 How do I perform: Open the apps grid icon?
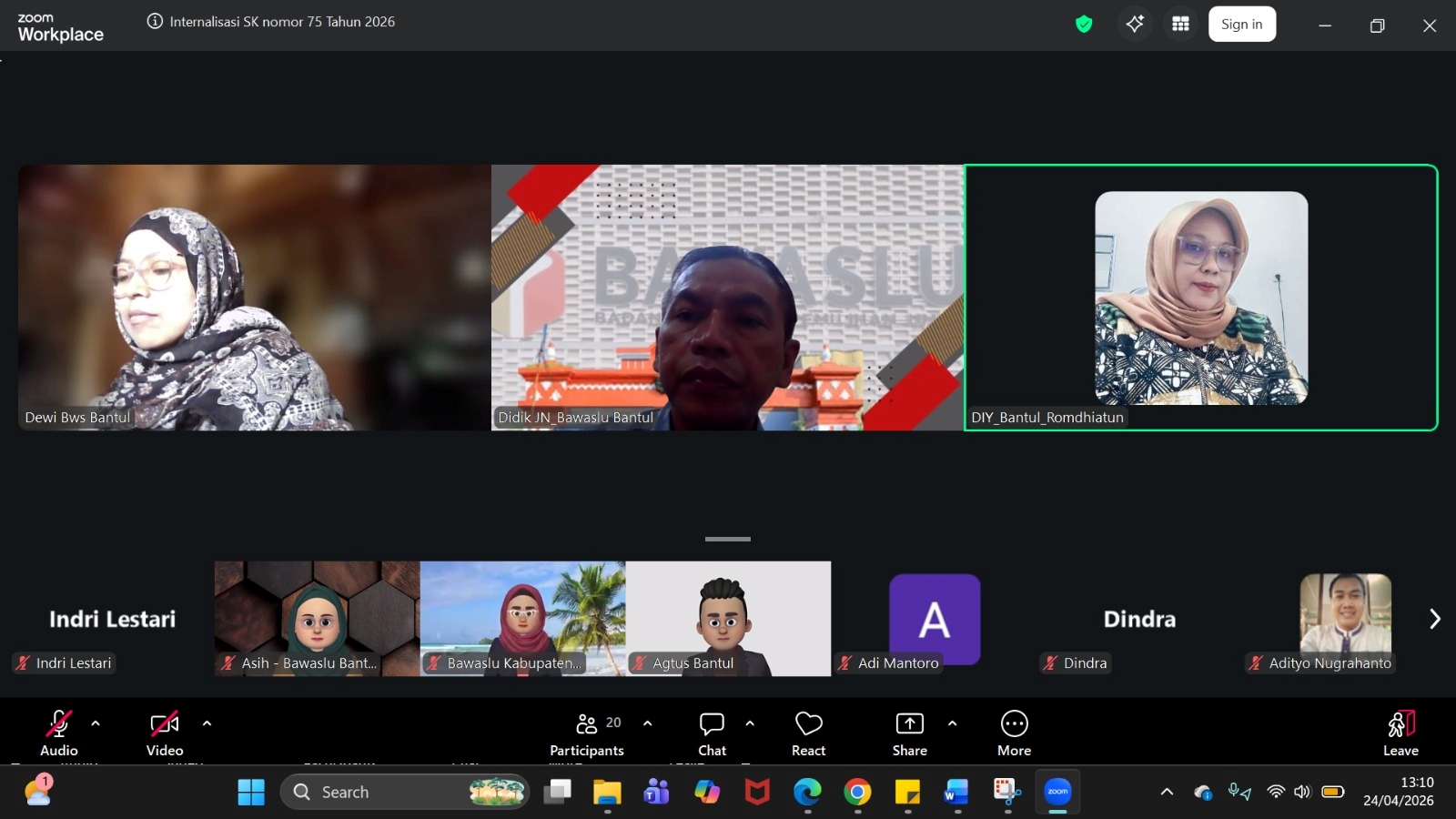pyautogui.click(x=1180, y=25)
